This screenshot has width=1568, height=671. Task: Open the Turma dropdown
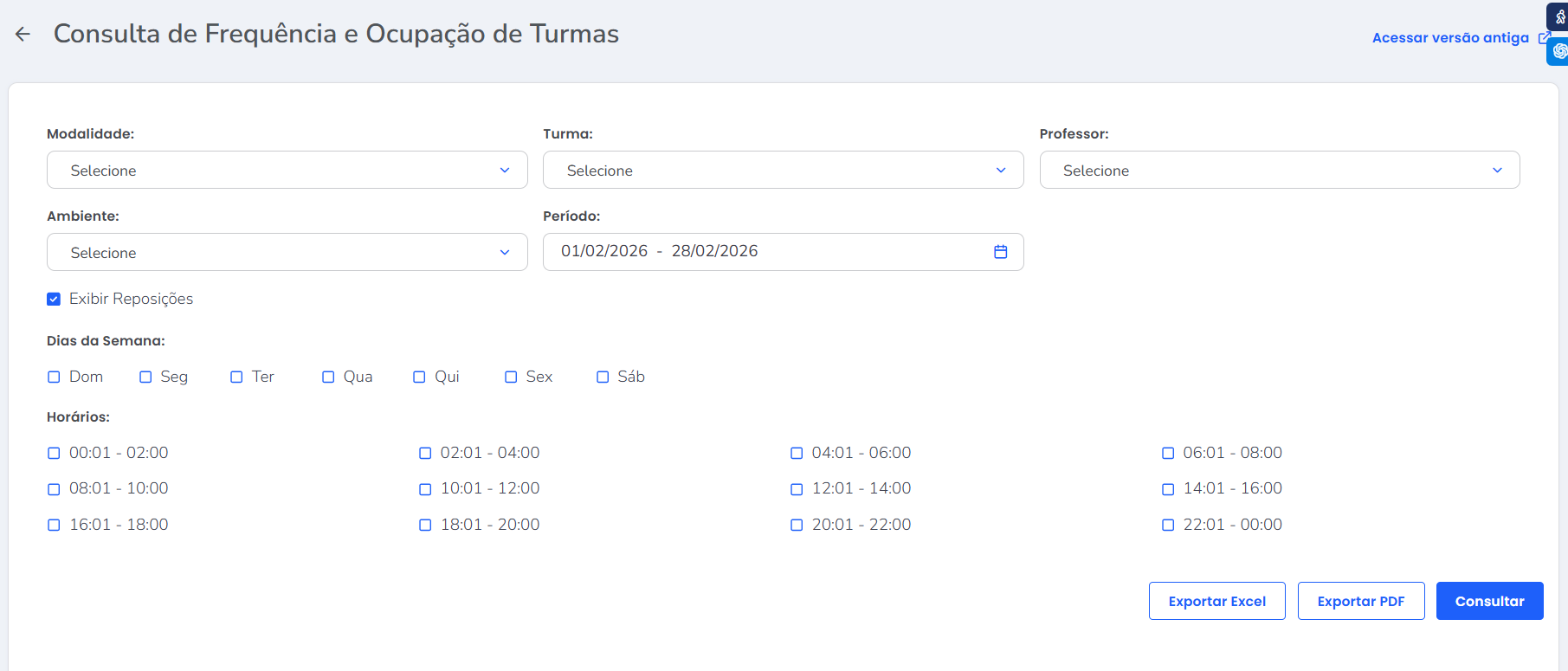783,171
